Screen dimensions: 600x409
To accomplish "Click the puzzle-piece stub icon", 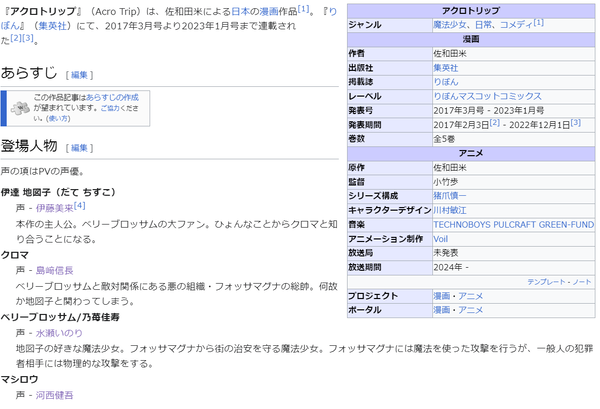I will [x=20, y=108].
